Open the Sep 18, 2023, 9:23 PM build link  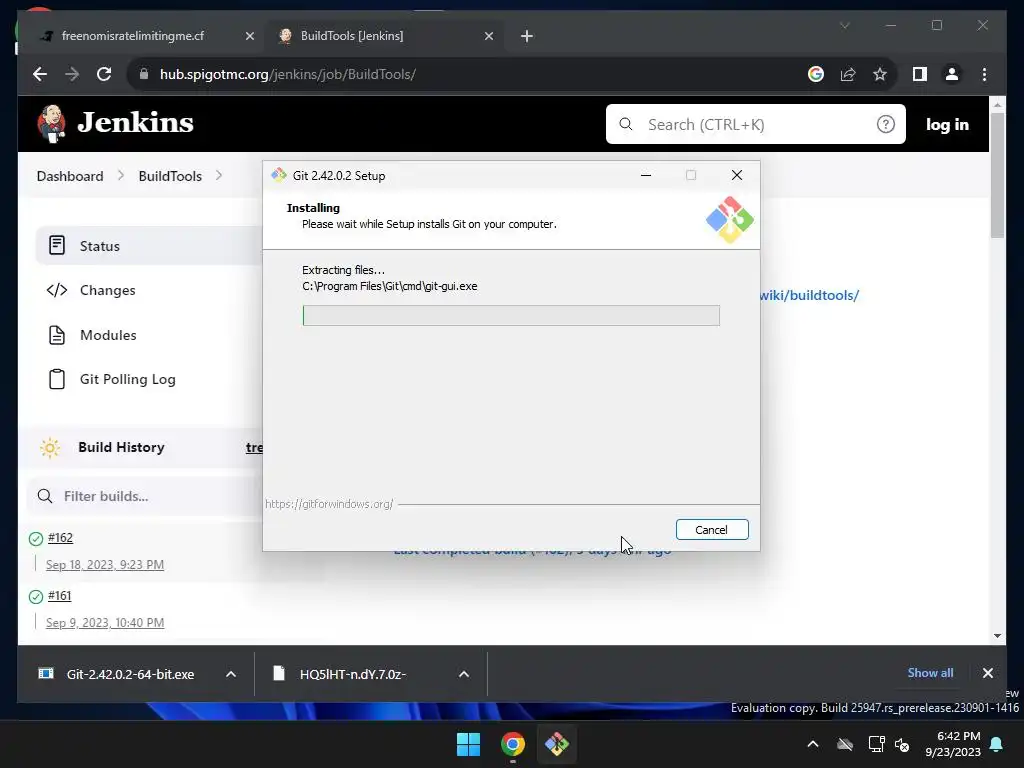104,564
